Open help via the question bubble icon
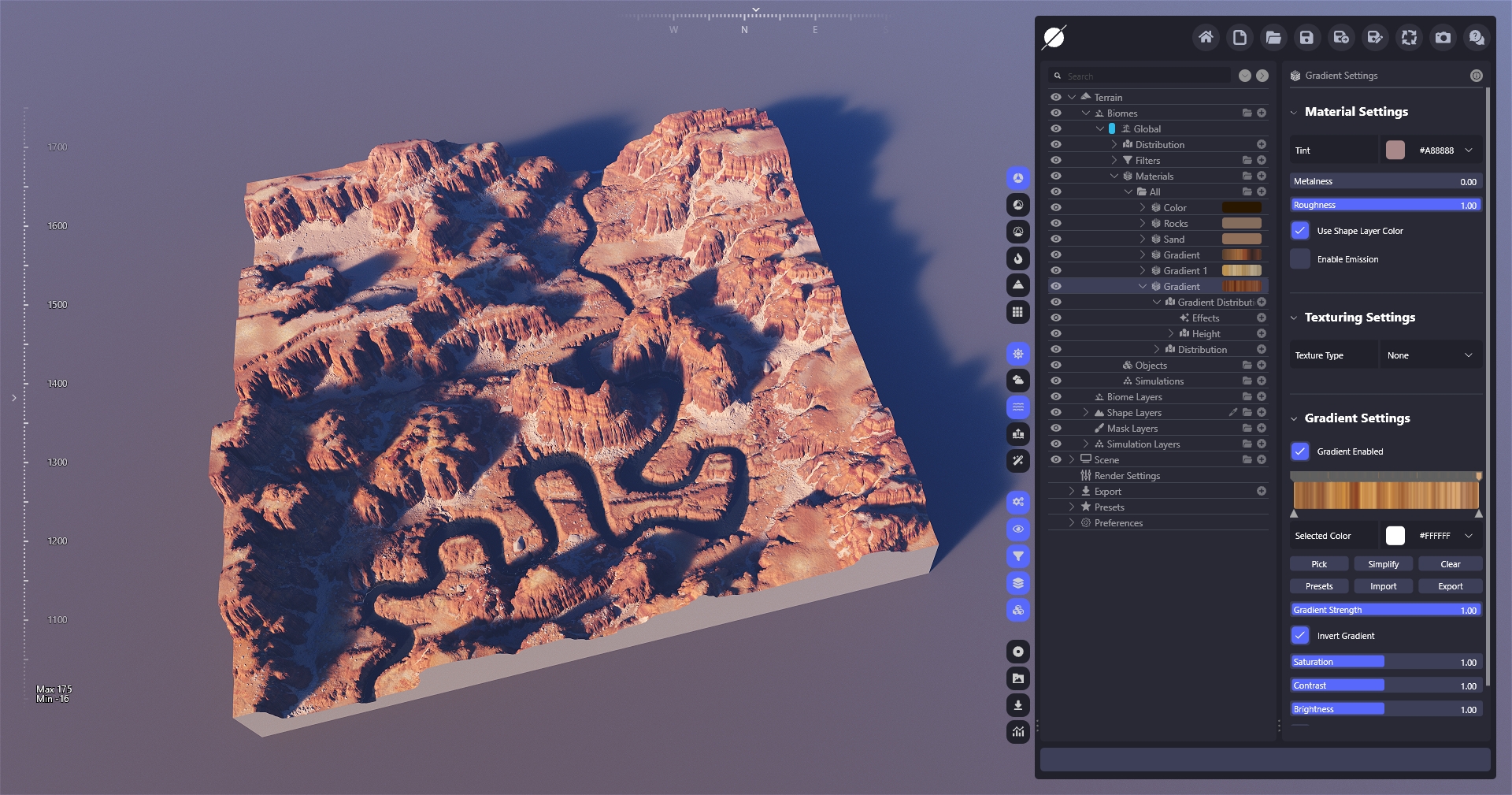The image size is (1512, 795). pos(1477,37)
